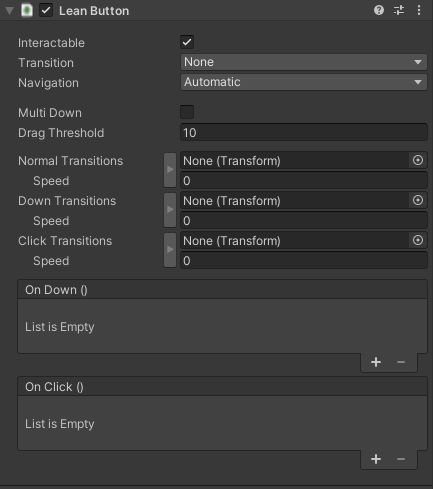Click the Drag Threshold value field
This screenshot has width=433, height=489.
click(x=304, y=133)
